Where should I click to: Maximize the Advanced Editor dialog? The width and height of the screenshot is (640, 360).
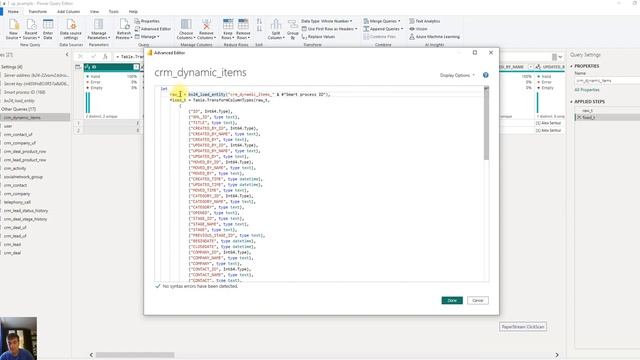[475, 53]
